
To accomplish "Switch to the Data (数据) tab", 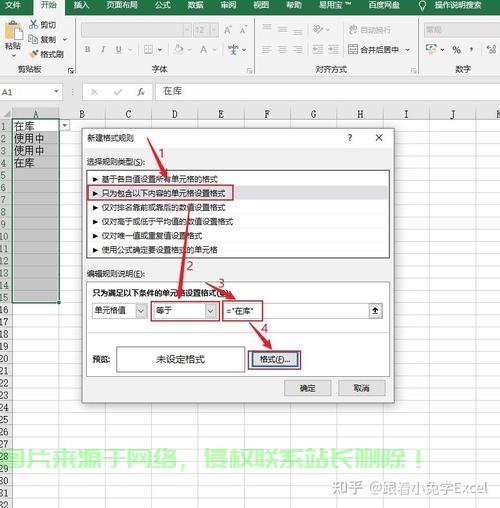I will 195,5.
